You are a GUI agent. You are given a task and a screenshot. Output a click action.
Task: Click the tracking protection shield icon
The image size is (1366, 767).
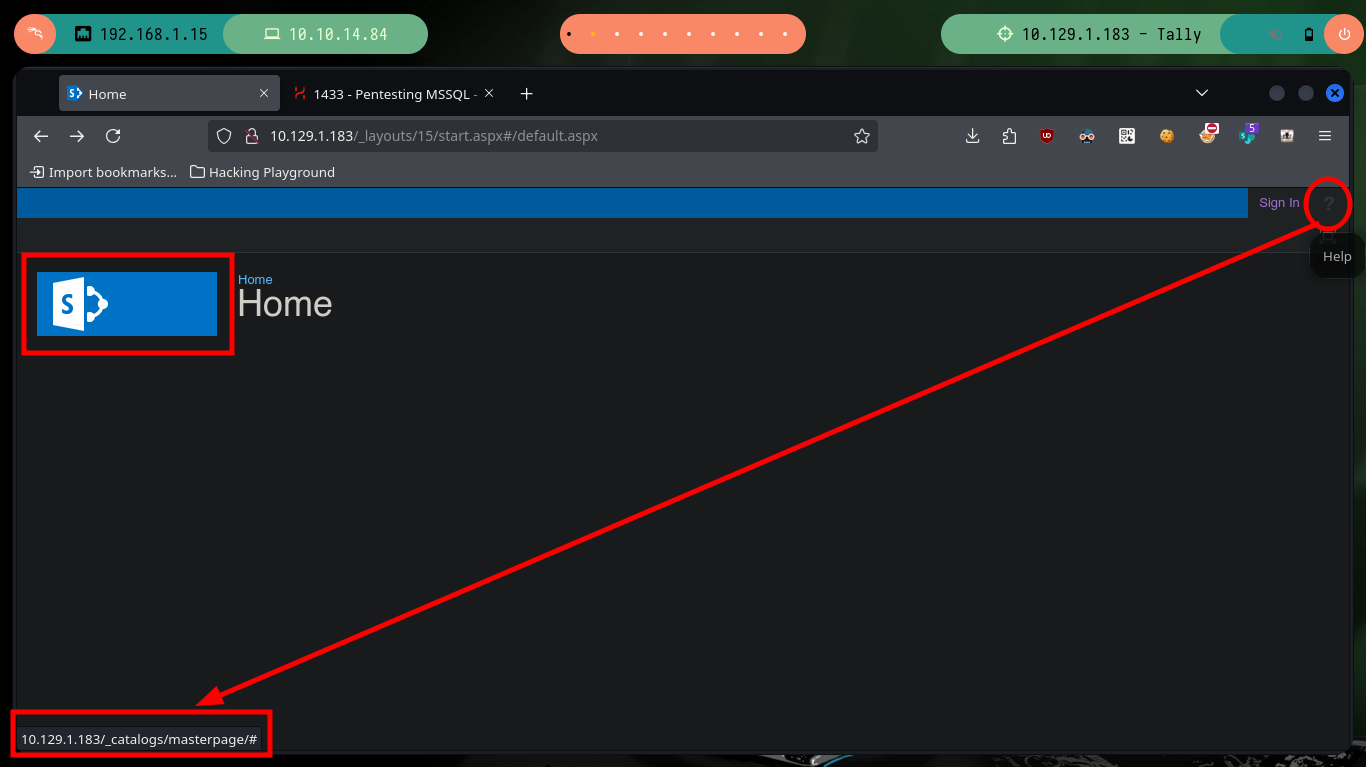coord(224,136)
